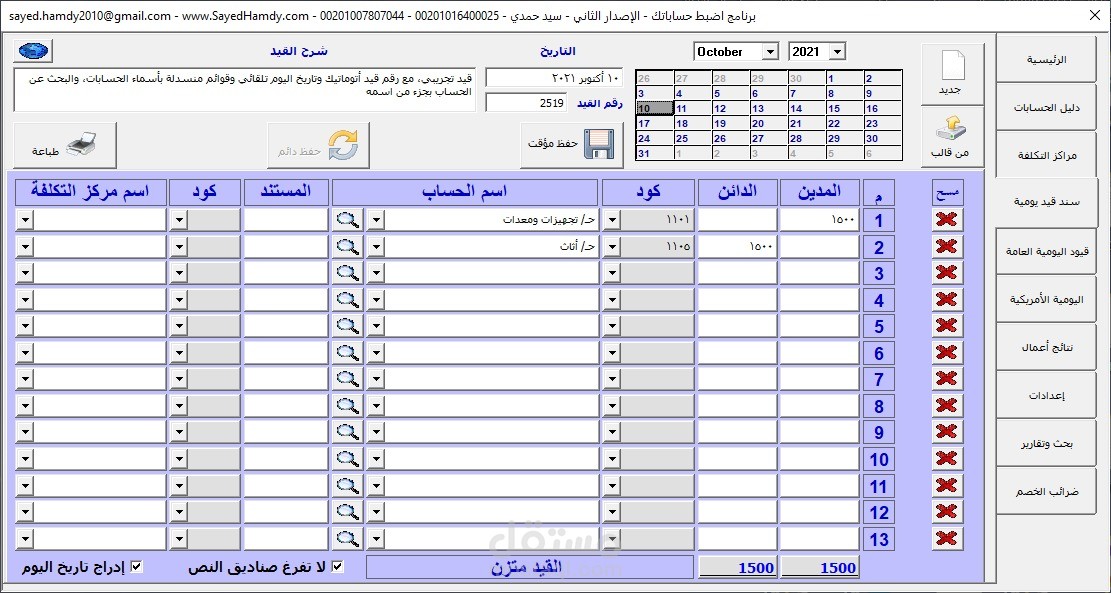Toggle the إدراج تاريخ اليوم checkbox

[138, 566]
